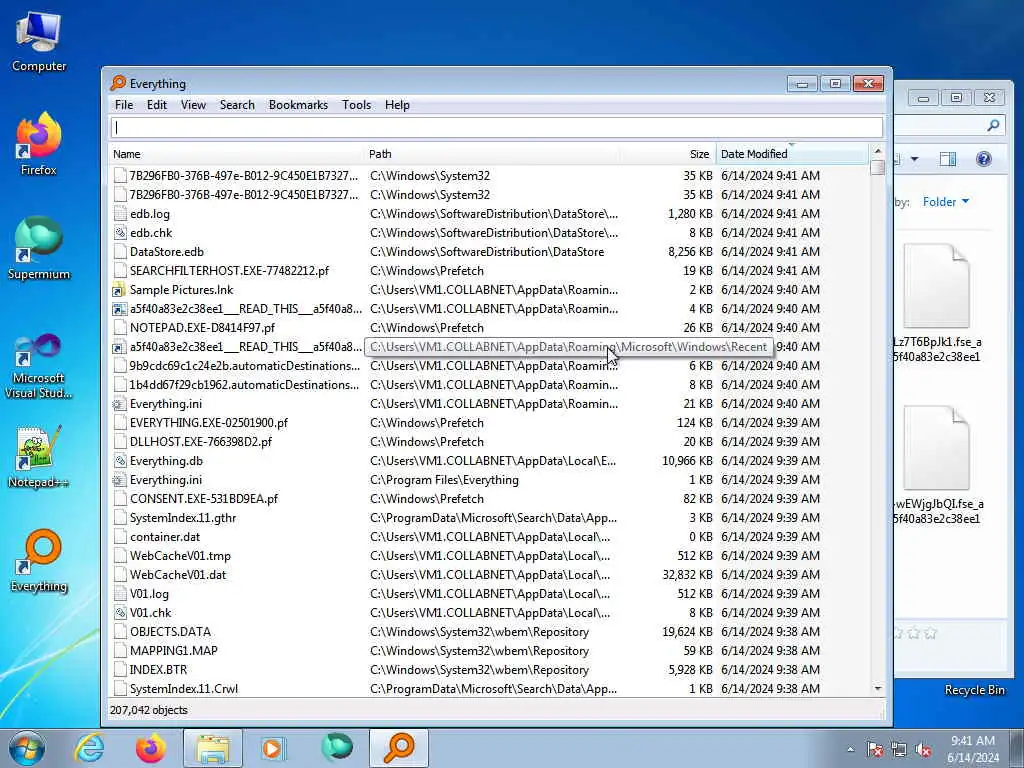
Task: Click scrollbar up arrow in results list
Action: 878,152
